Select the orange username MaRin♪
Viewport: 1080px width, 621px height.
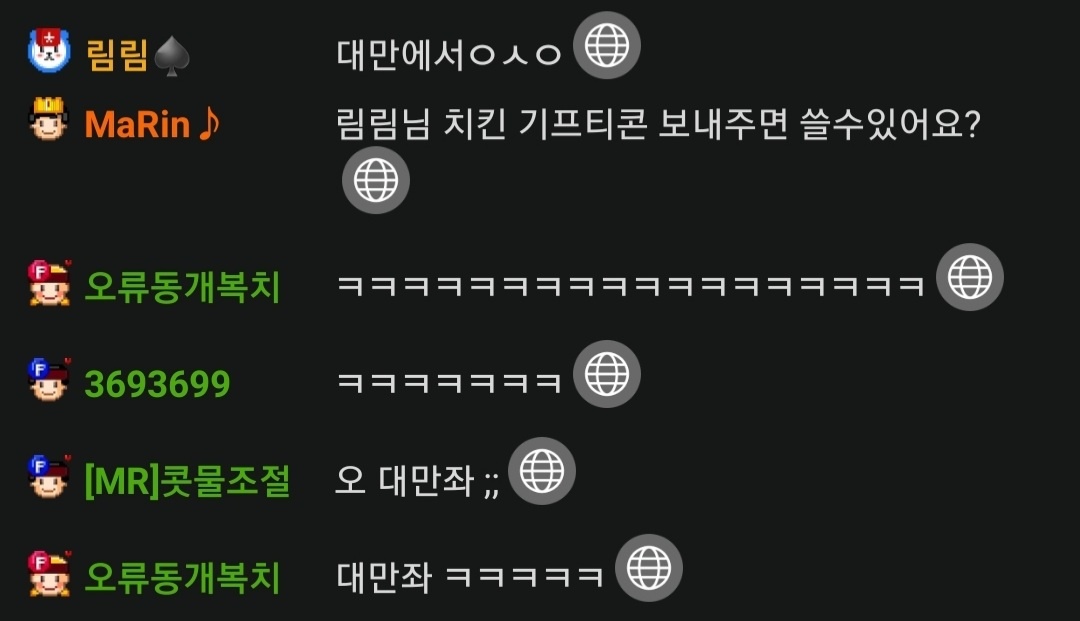(x=152, y=125)
